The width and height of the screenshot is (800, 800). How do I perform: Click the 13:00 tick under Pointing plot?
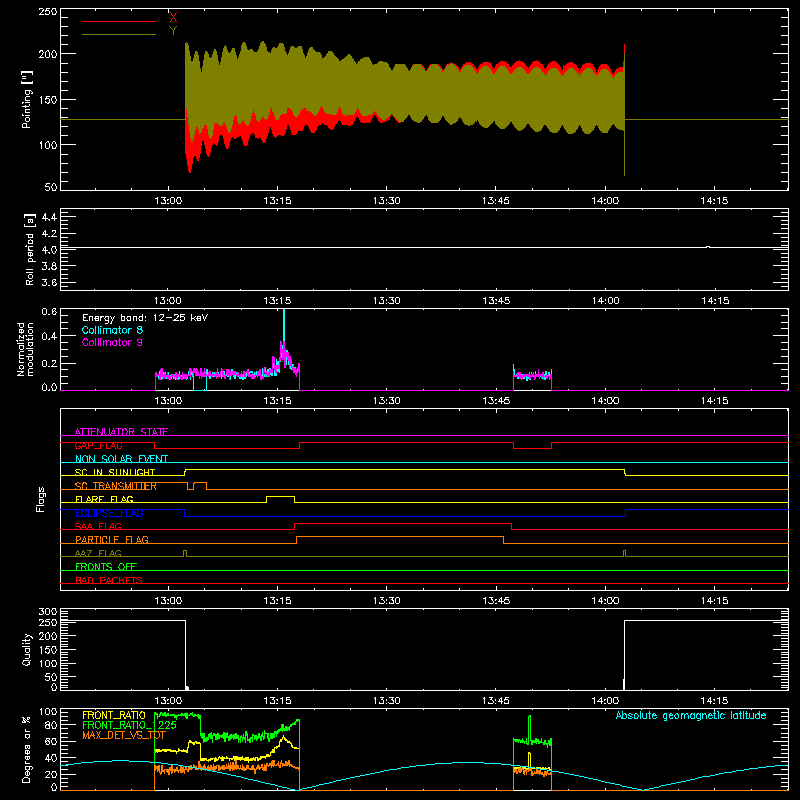[x=168, y=201]
